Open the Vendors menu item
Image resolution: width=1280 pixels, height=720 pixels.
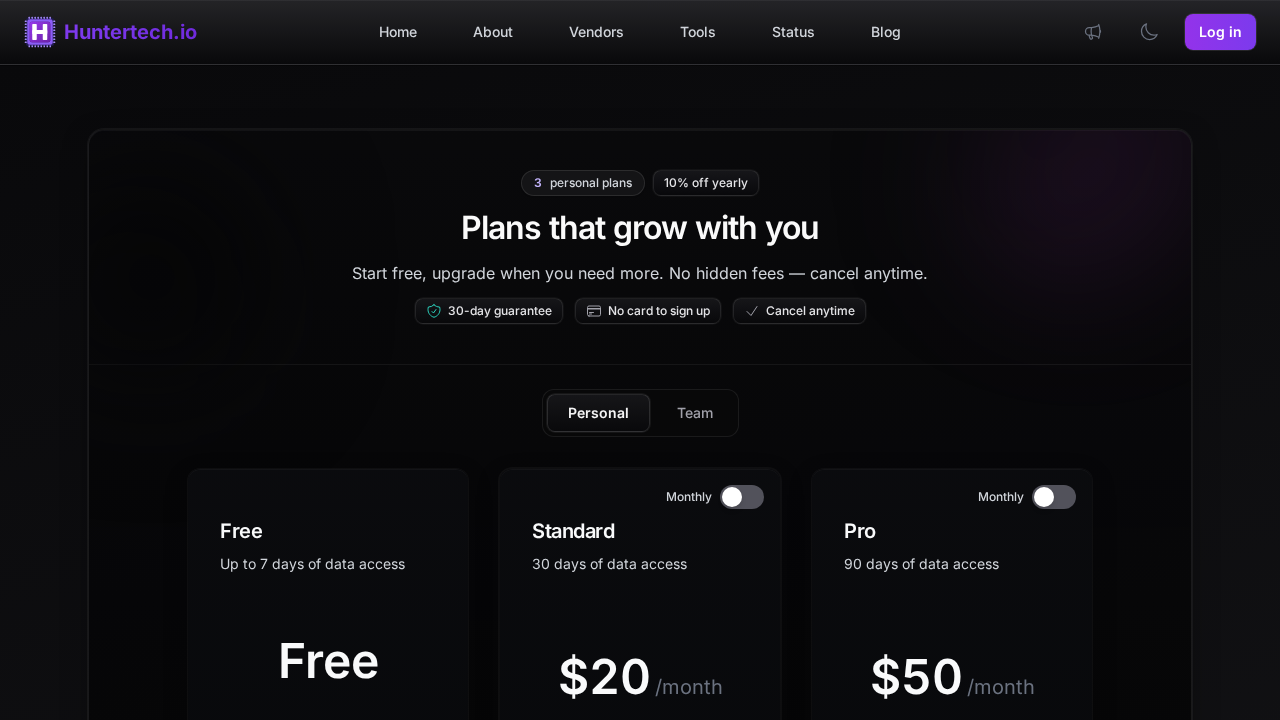596,32
